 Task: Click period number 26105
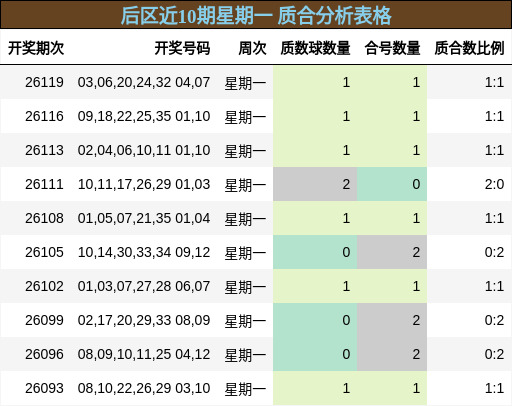click(x=44, y=252)
